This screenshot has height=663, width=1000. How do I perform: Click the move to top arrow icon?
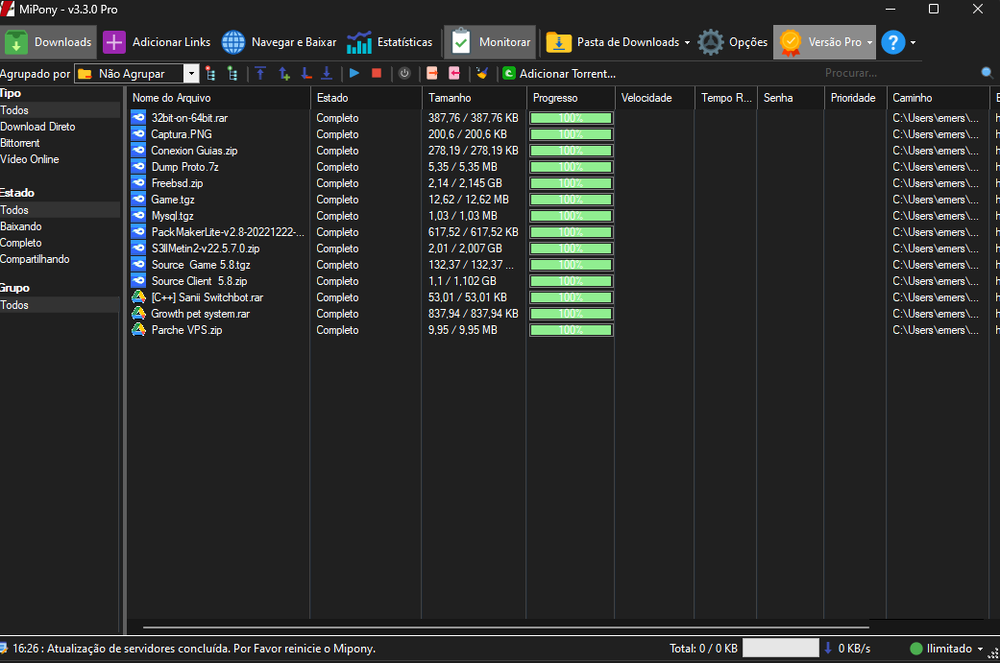260,73
